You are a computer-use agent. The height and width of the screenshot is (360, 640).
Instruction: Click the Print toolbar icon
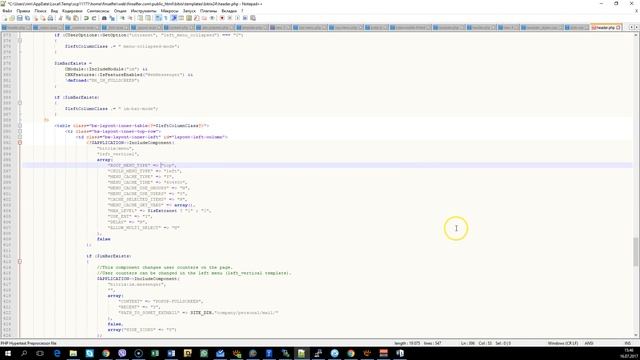pos(50,18)
